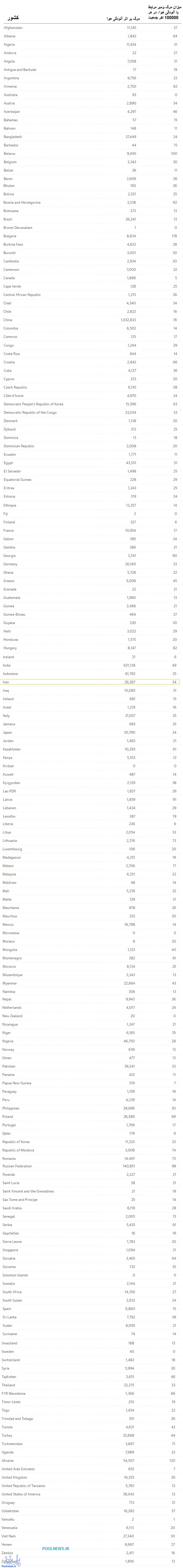Click the China country name
This screenshot has width=183, height=1568.
(x=8, y=320)
